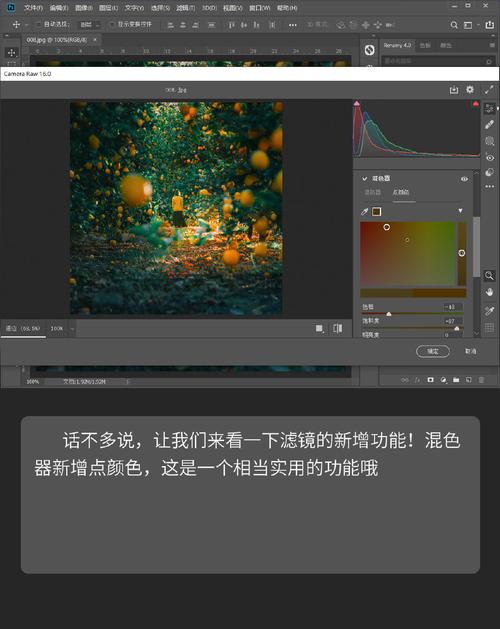The height and width of the screenshot is (629, 500).
Task: Pick the point color eyedropper
Action: point(364,211)
